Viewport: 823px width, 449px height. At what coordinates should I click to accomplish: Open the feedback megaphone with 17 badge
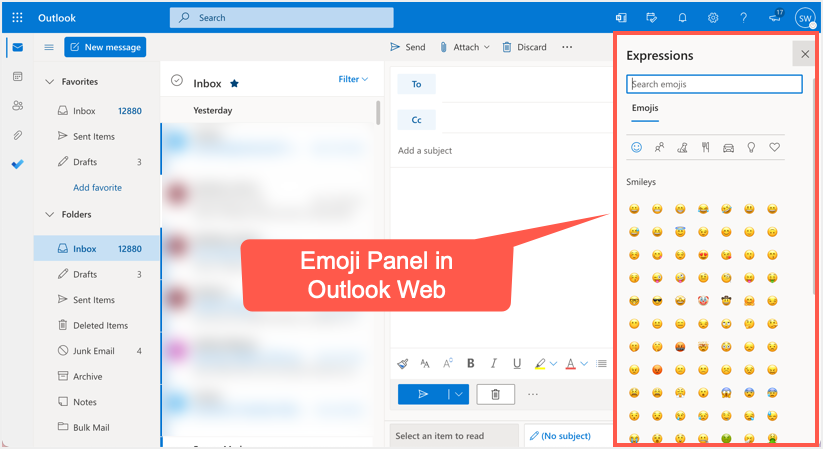776,16
